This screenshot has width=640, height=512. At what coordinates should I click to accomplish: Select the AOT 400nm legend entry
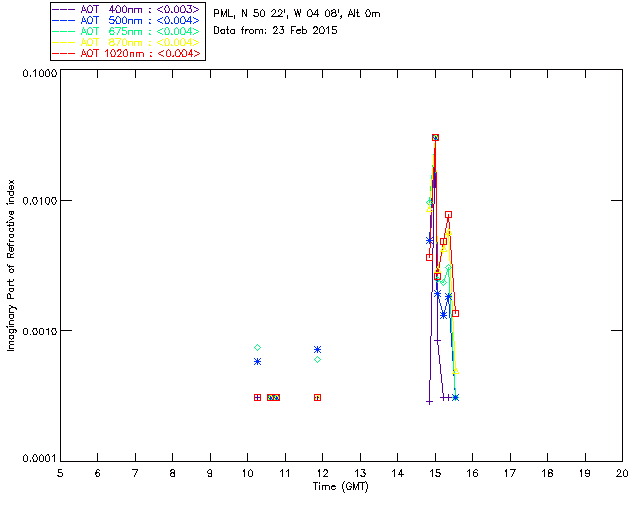click(127, 9)
